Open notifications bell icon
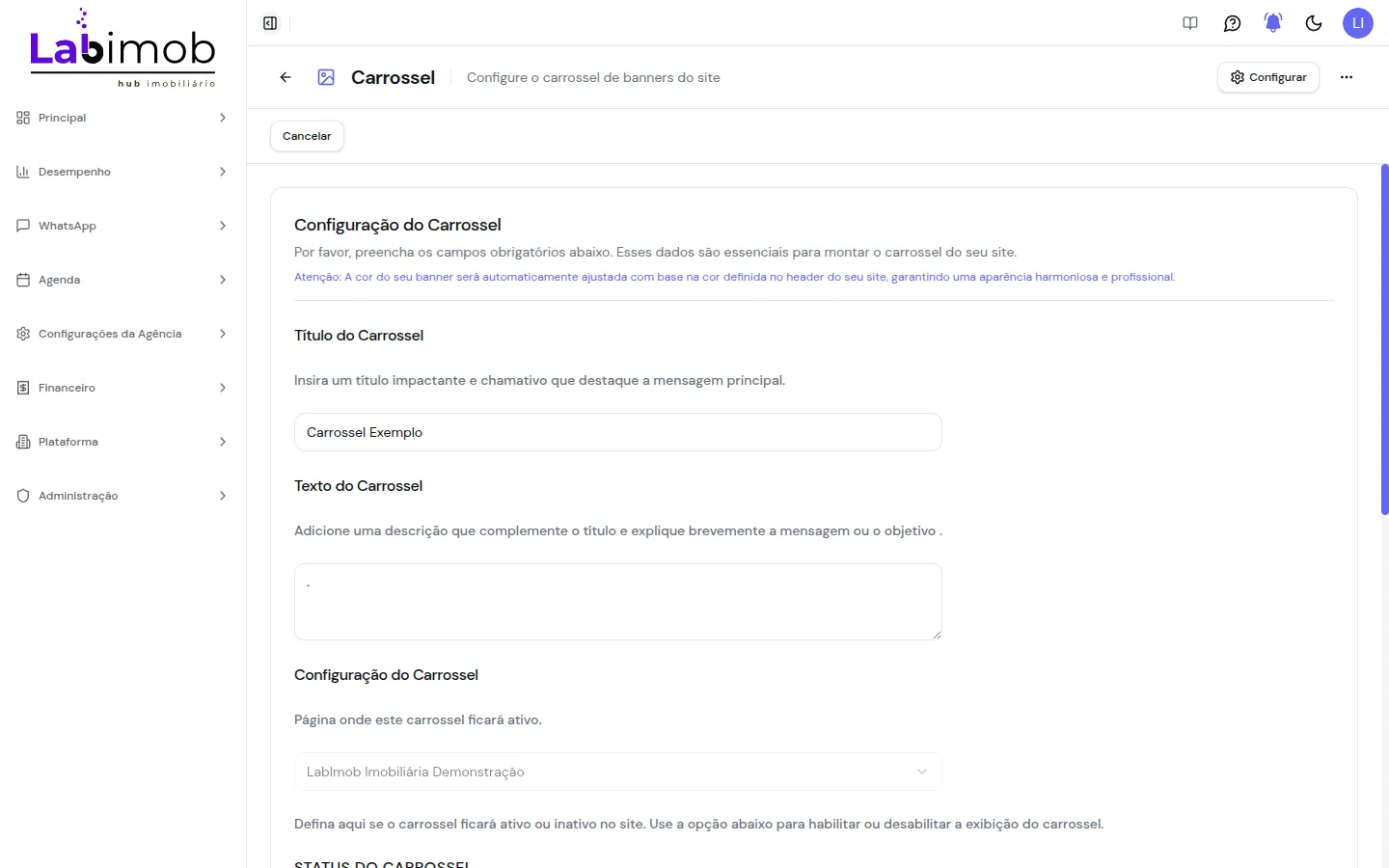The height and width of the screenshot is (868, 1389). pos(1273,23)
